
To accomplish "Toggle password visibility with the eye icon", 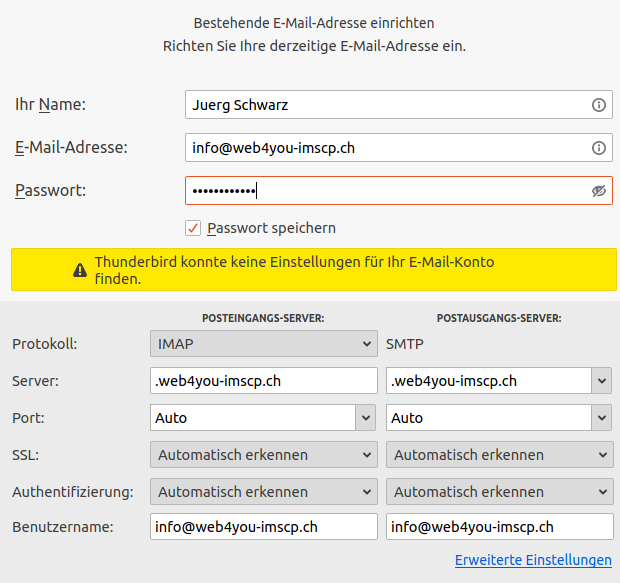I will (x=599, y=191).
